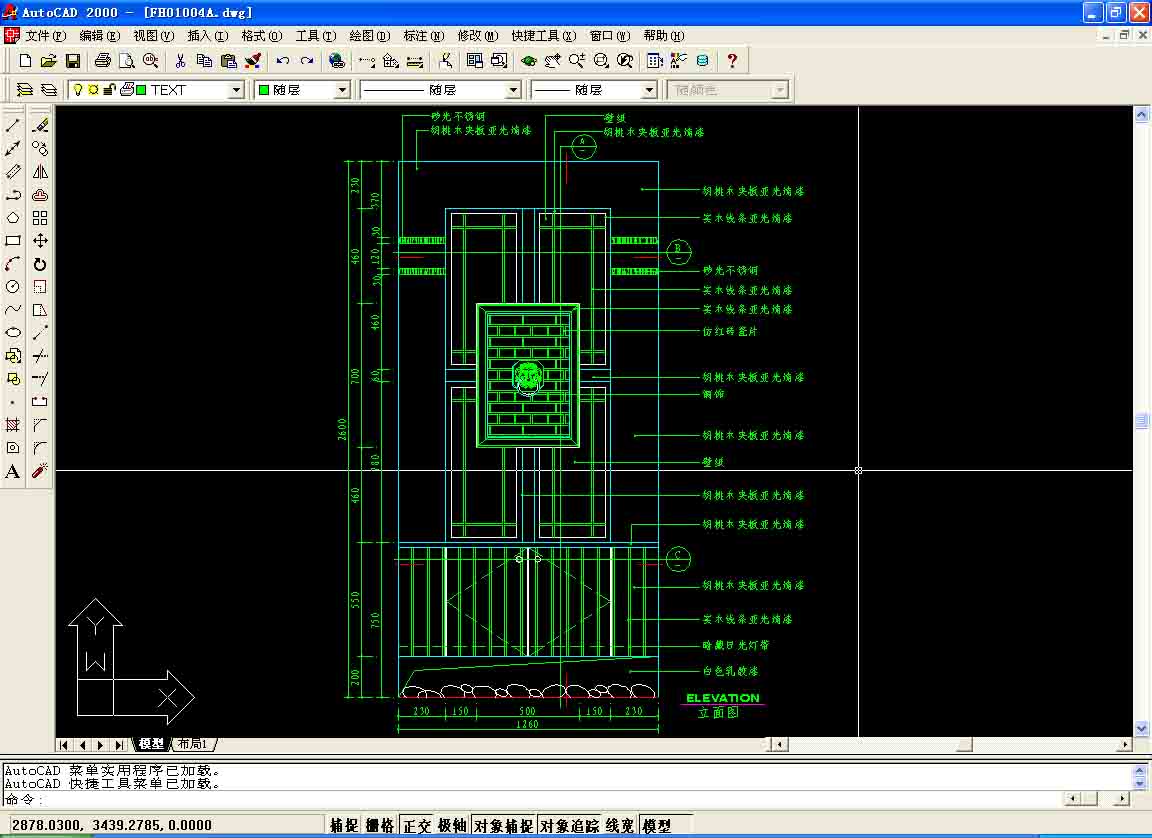Click vertical scrollbar down arrow of drawing area
The width and height of the screenshot is (1152, 838).
coord(1142,729)
